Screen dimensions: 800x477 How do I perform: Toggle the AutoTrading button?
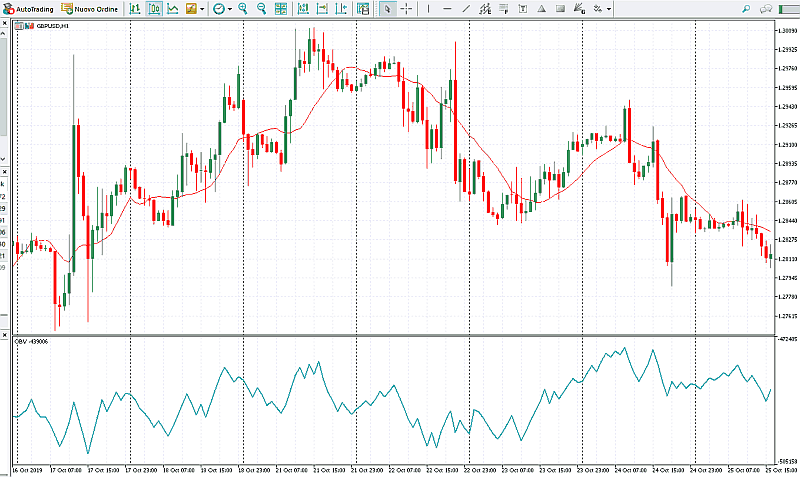click(x=29, y=9)
